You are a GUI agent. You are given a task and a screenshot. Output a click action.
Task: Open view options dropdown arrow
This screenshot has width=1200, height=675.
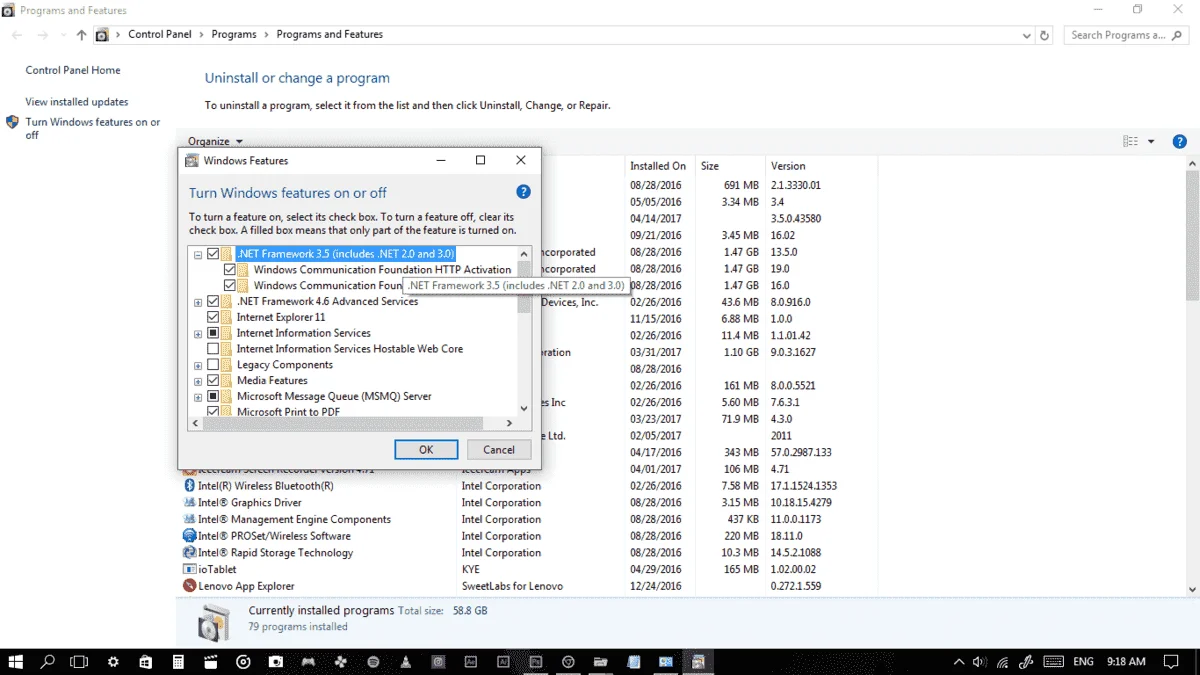pyautogui.click(x=1151, y=141)
